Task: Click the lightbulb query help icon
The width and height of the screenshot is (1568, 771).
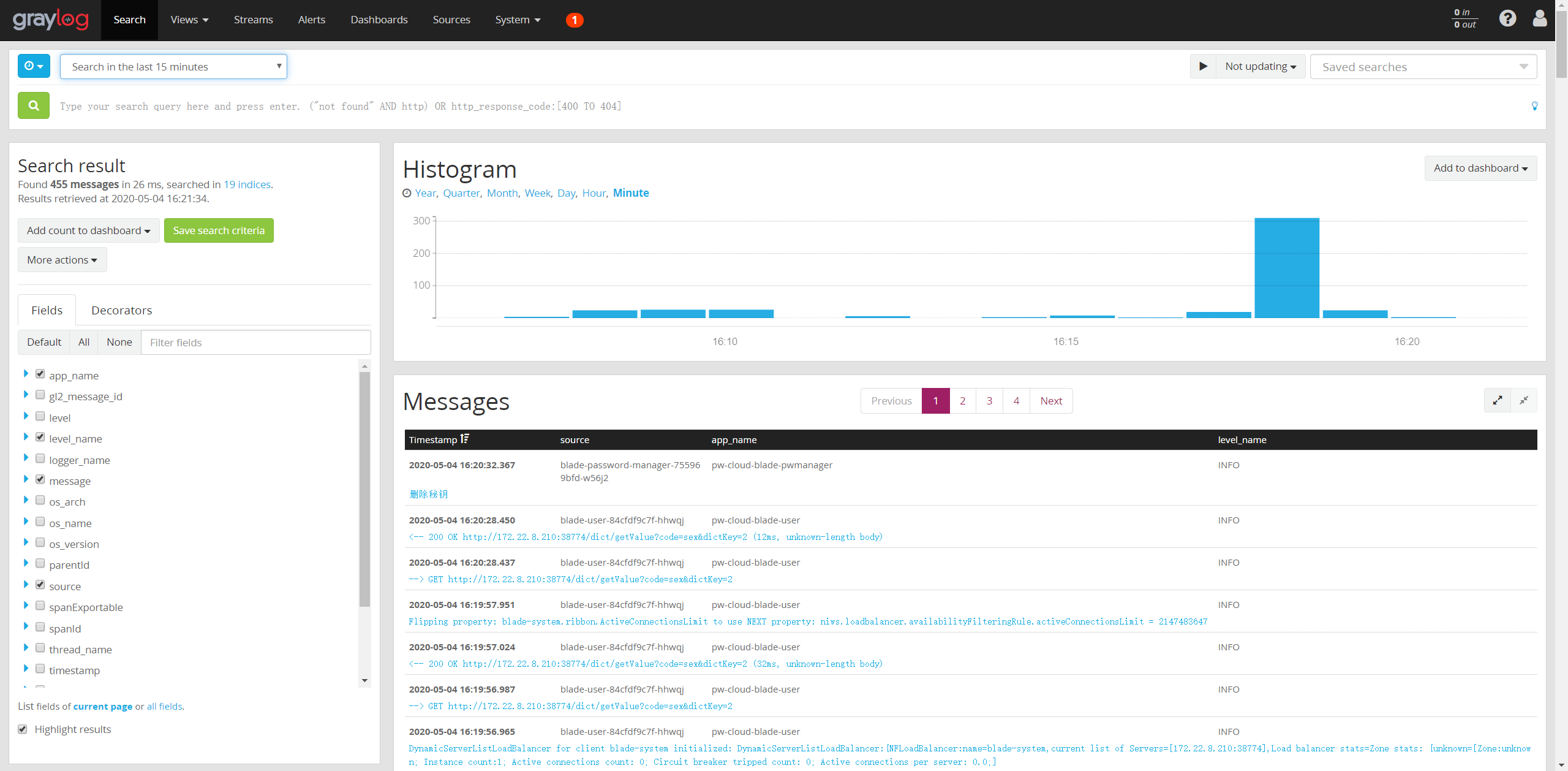Action: 1534,106
